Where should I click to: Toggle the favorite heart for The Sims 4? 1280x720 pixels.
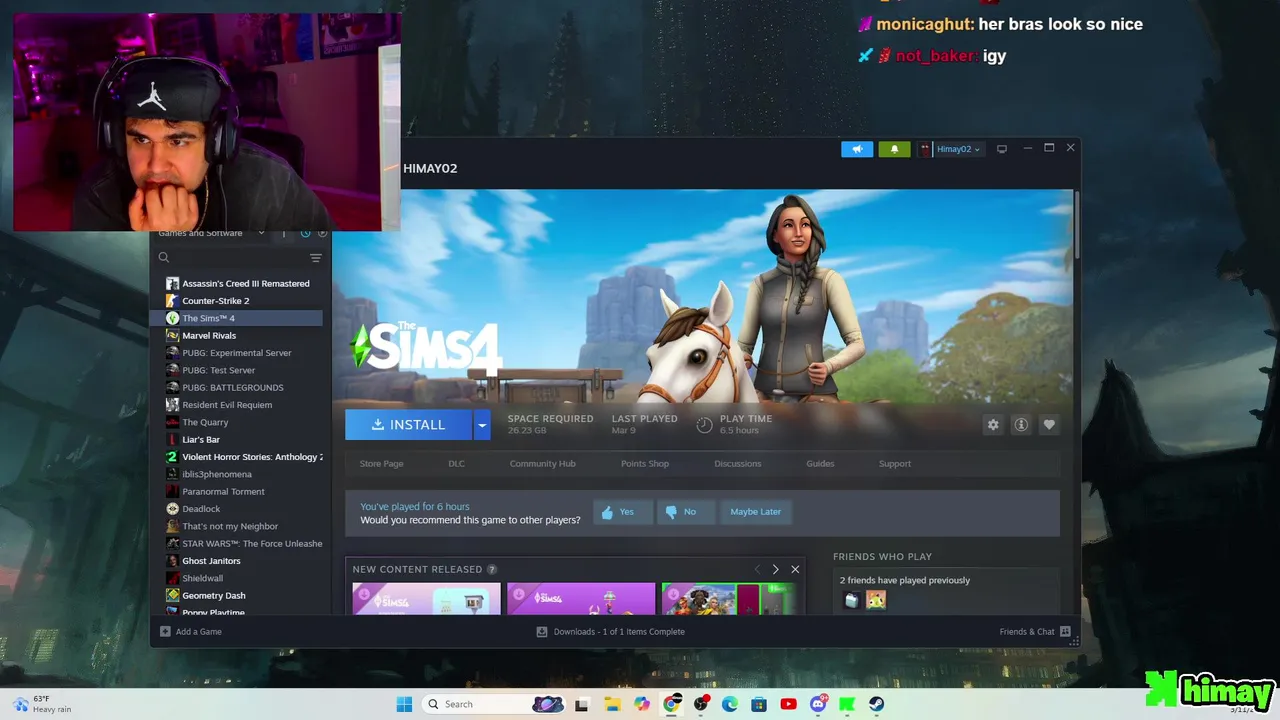click(1049, 425)
